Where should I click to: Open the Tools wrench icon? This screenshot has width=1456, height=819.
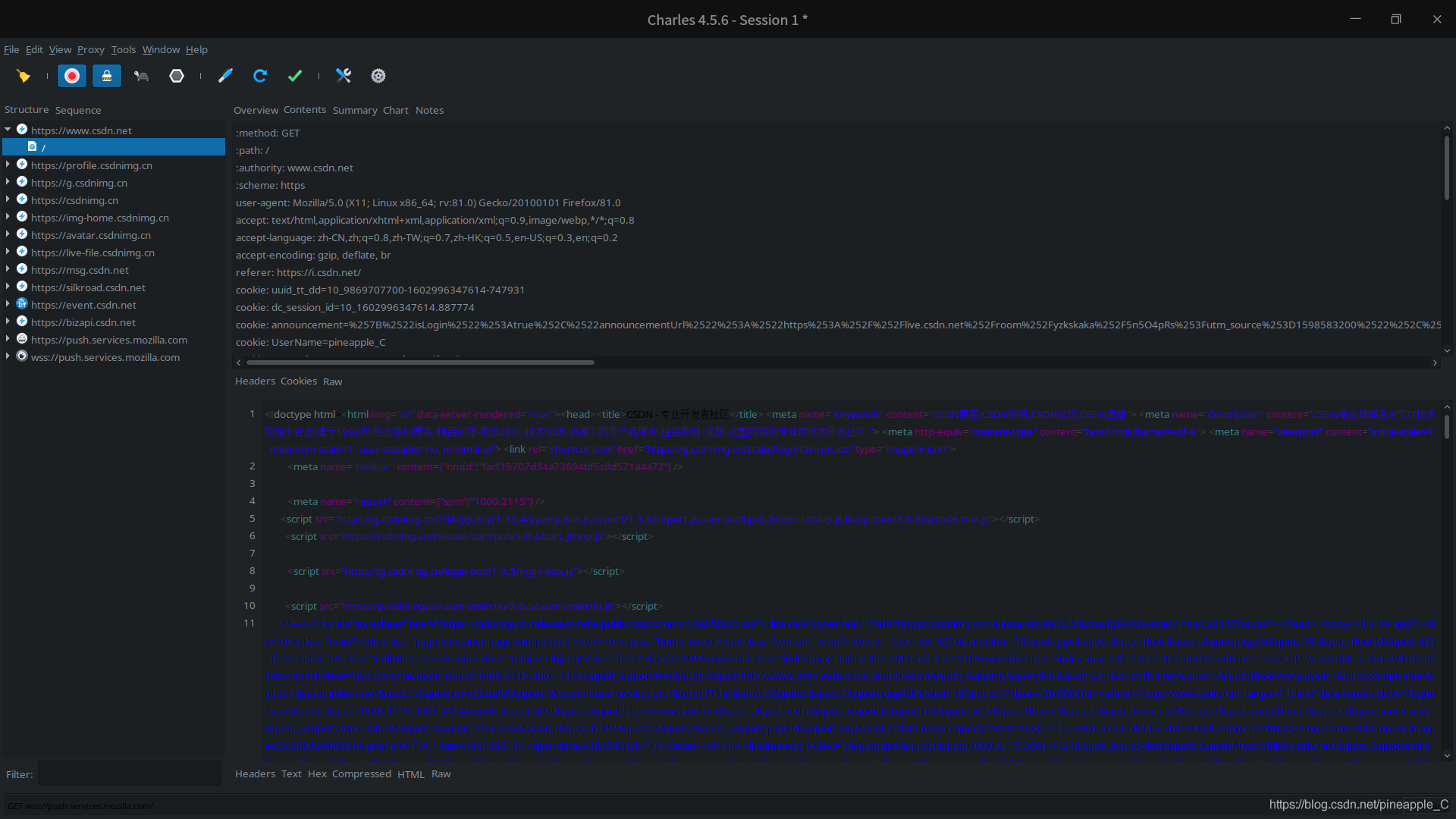[x=344, y=76]
